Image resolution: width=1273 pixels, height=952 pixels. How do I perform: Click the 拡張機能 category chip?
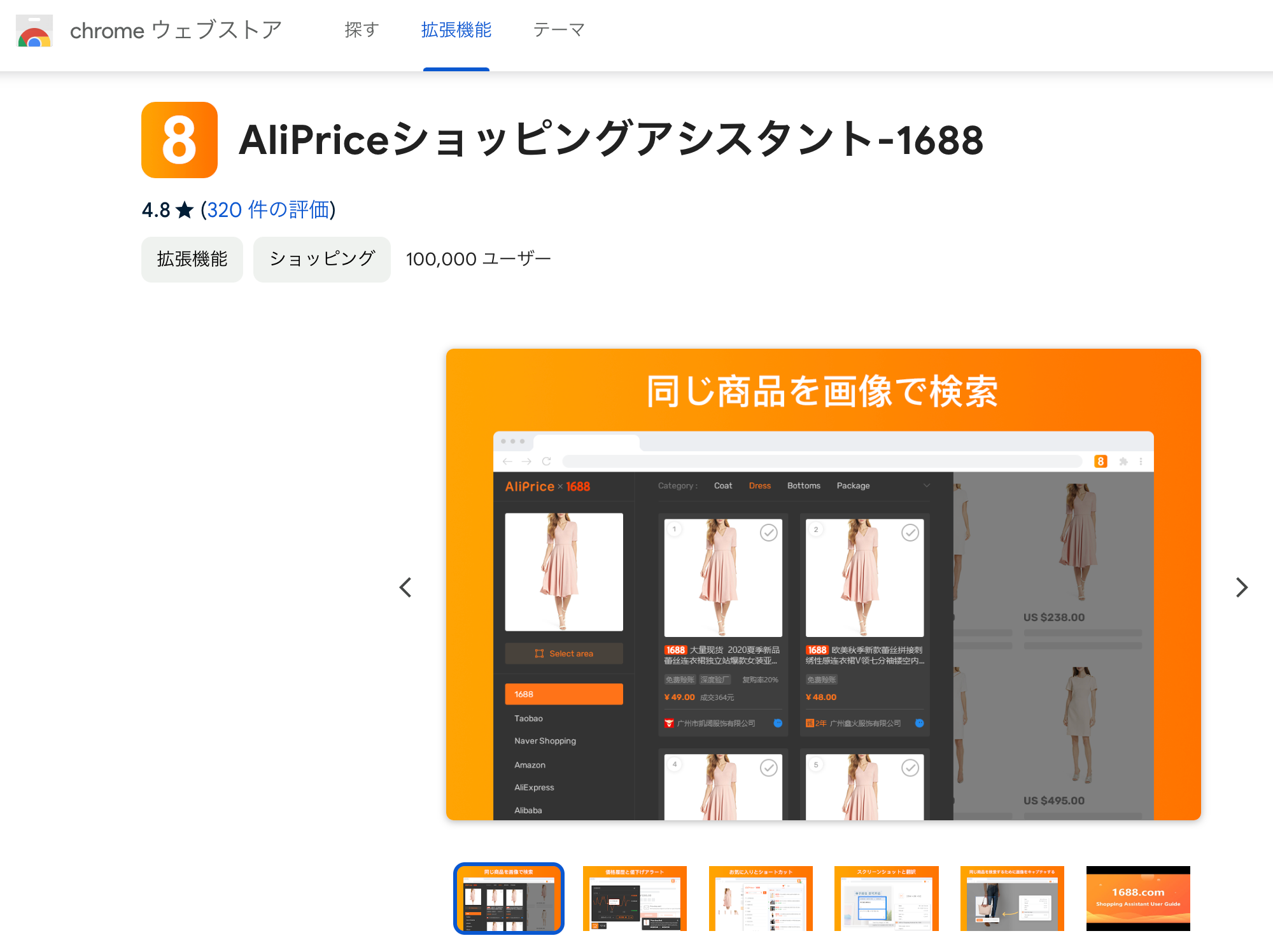tap(192, 259)
